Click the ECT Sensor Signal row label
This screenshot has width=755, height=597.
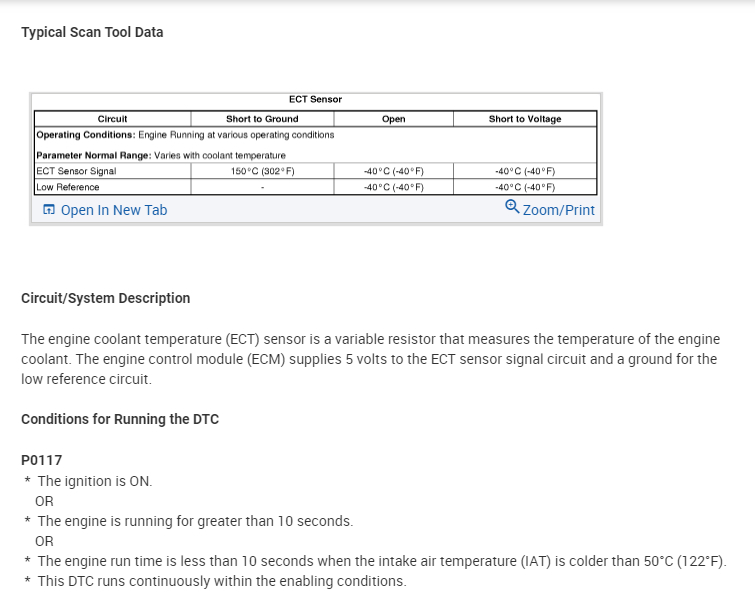[x=76, y=171]
